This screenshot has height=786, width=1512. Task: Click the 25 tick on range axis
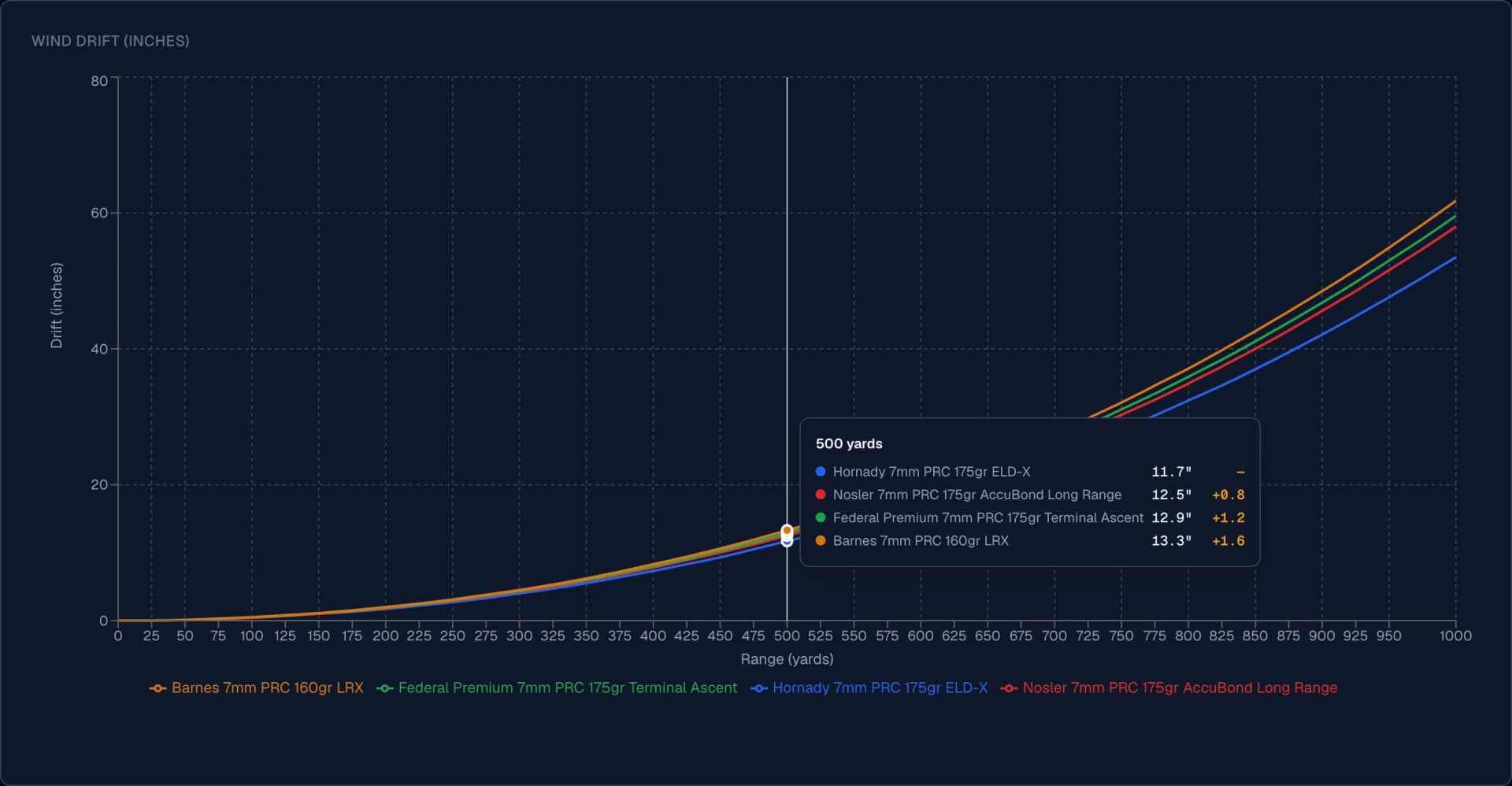click(151, 636)
